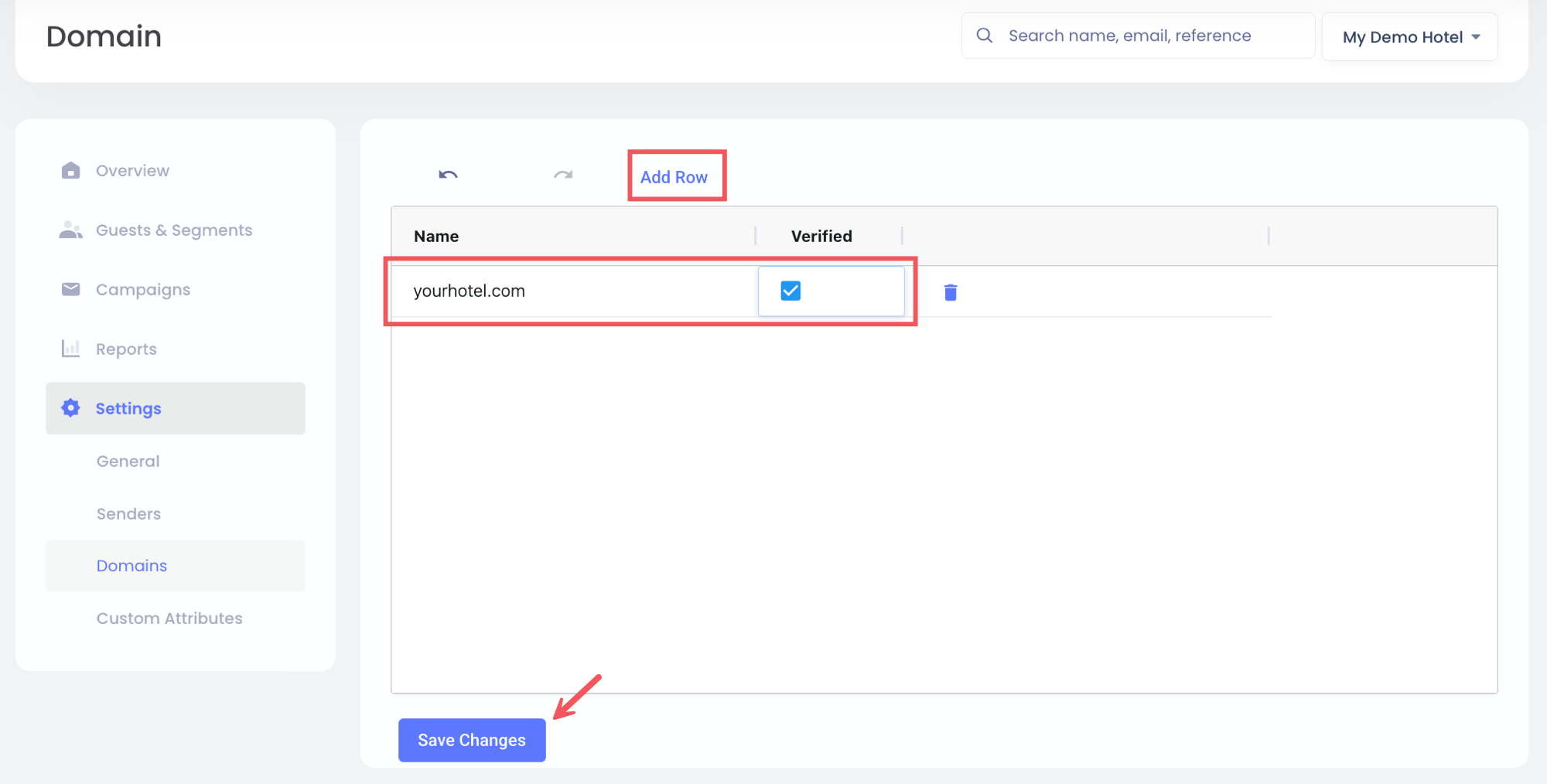
Task: Click the Overview home icon
Action: (70, 171)
